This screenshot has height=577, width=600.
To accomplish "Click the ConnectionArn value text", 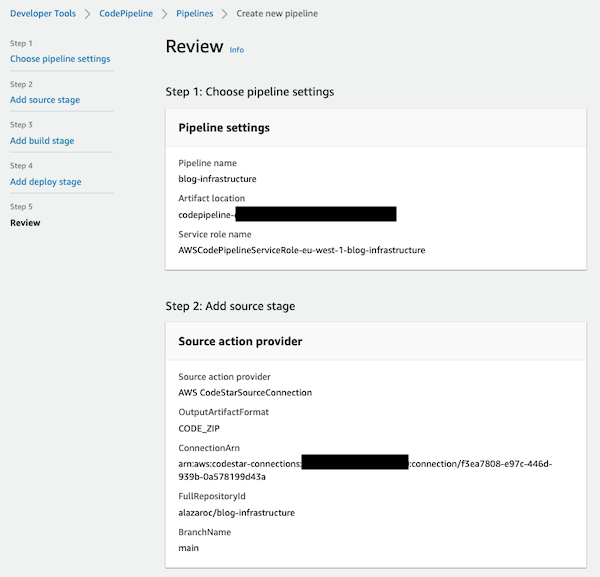I will [x=365, y=470].
